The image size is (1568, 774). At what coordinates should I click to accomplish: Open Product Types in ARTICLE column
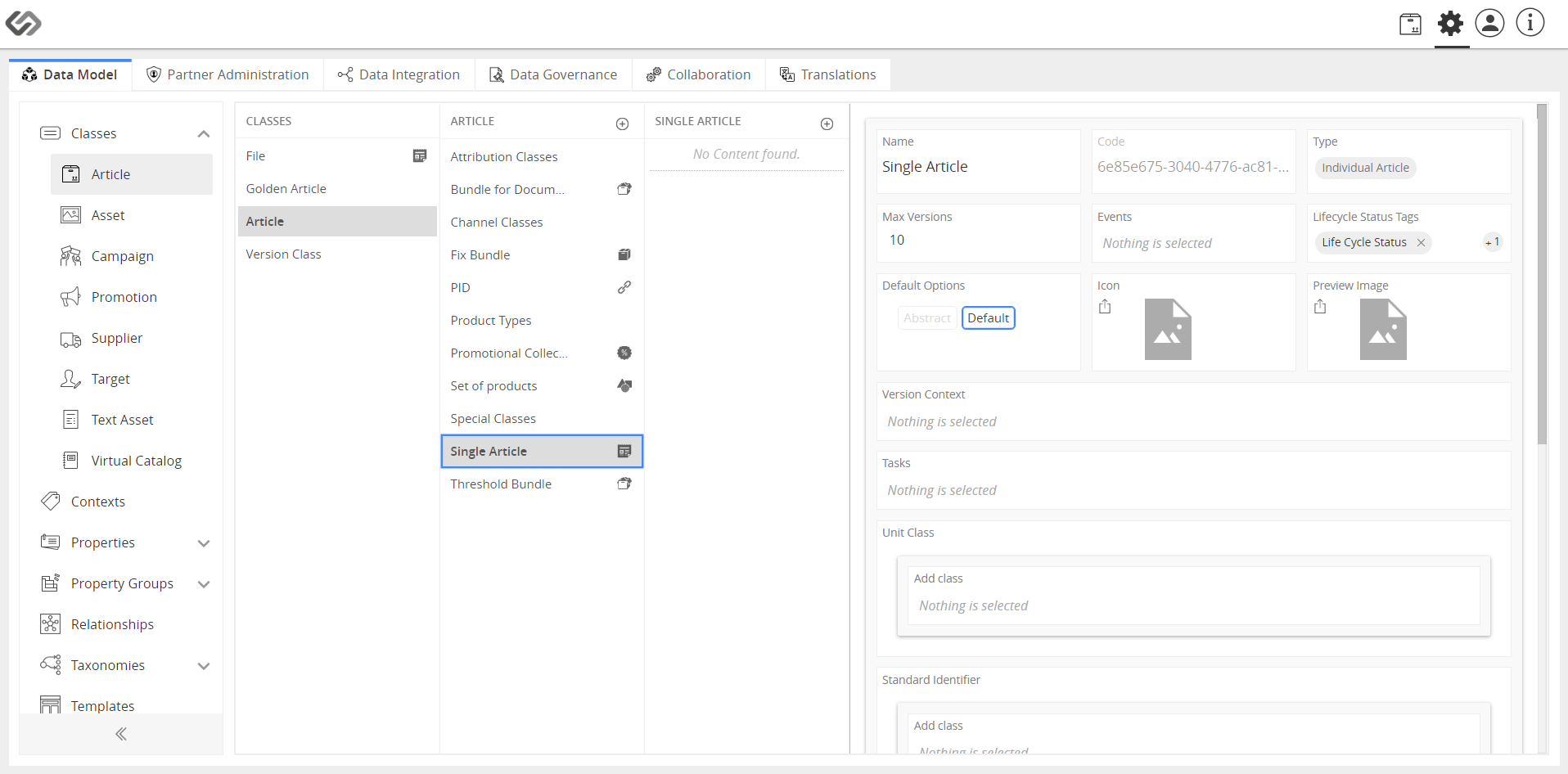pyautogui.click(x=542, y=320)
